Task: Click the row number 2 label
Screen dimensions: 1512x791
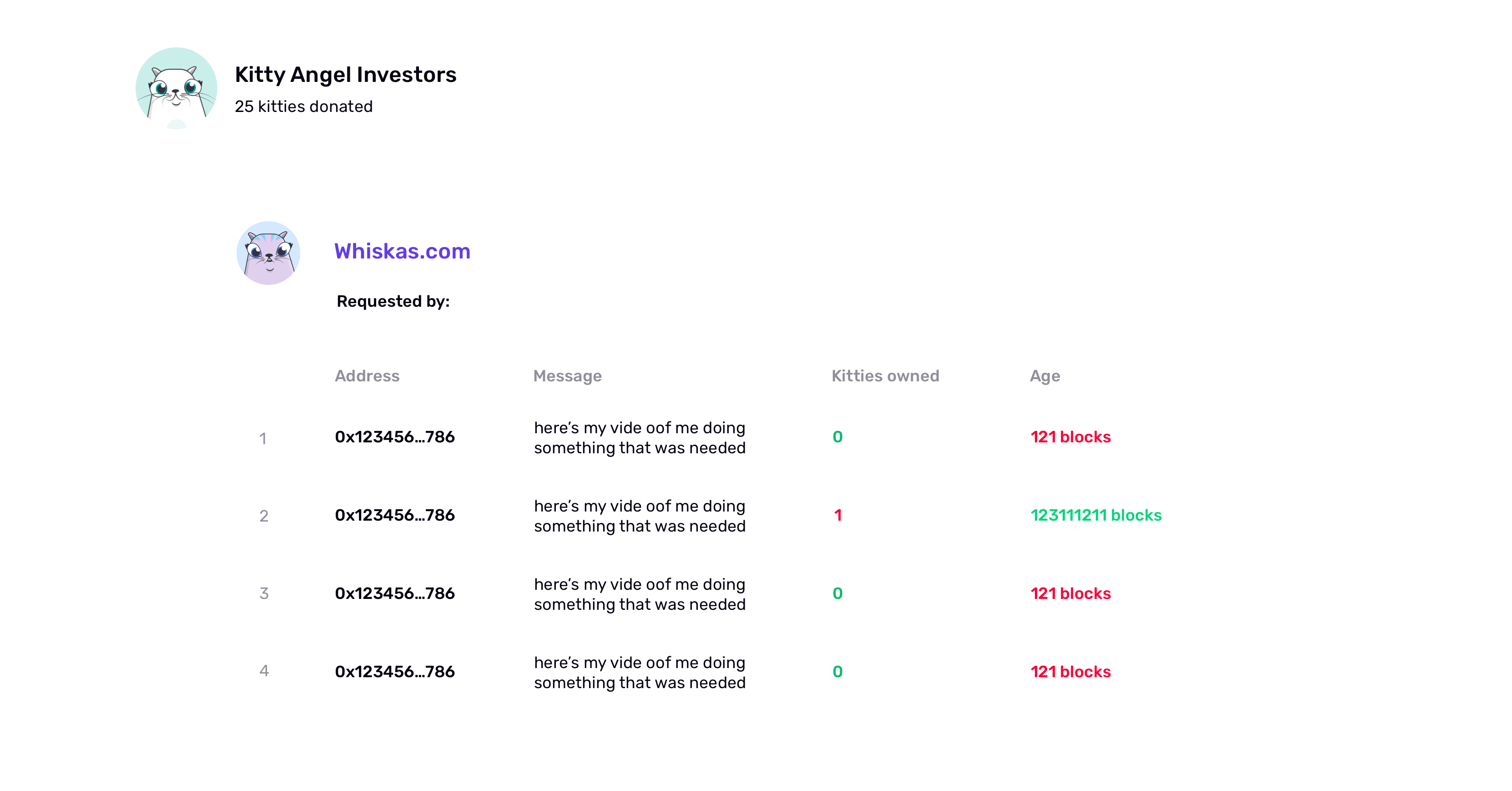Action: point(263,516)
